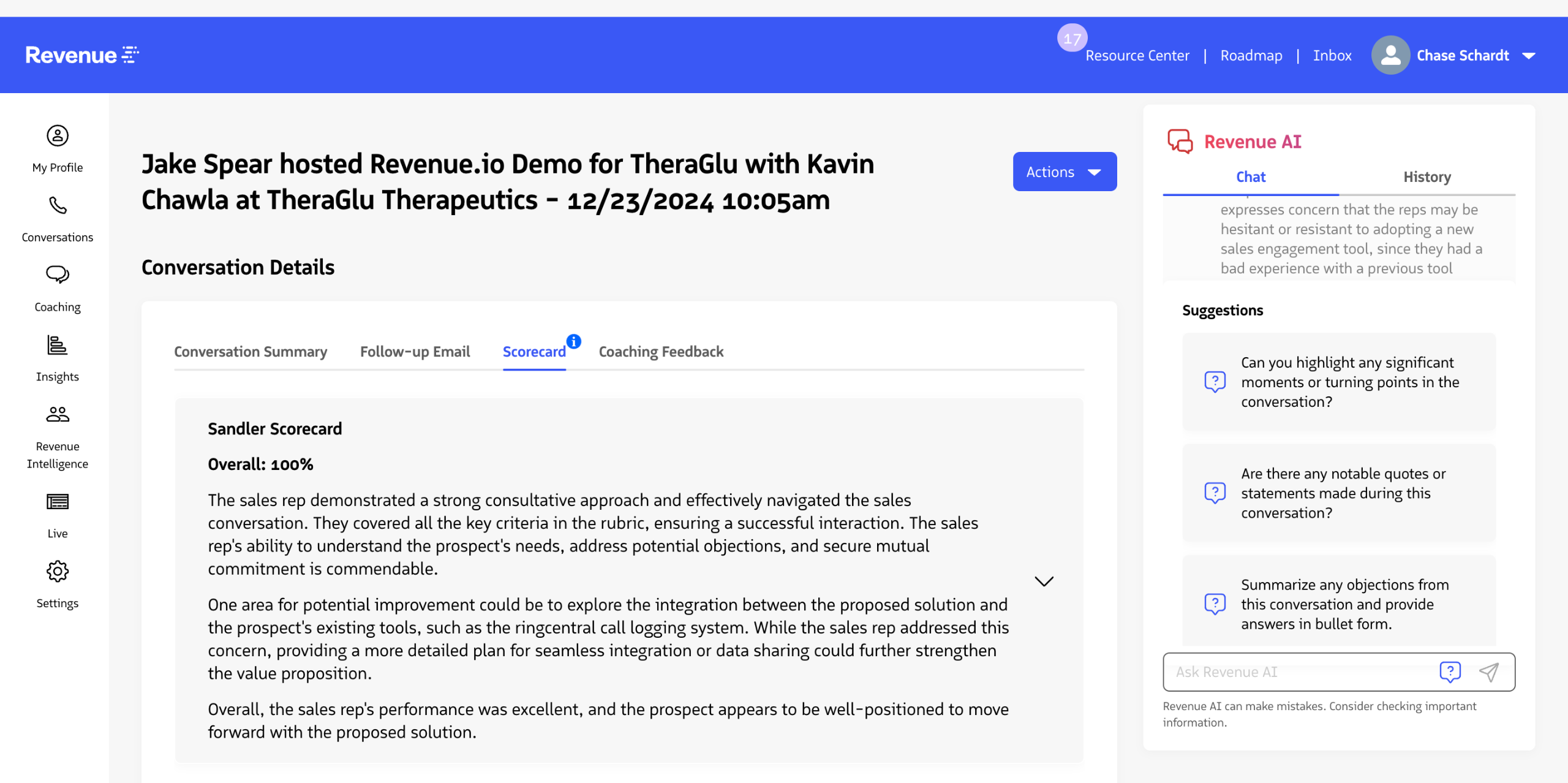Open Insights chart icon

58,345
